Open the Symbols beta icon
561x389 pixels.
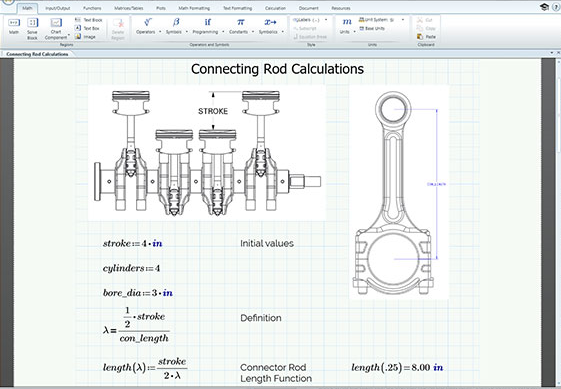pos(176,22)
